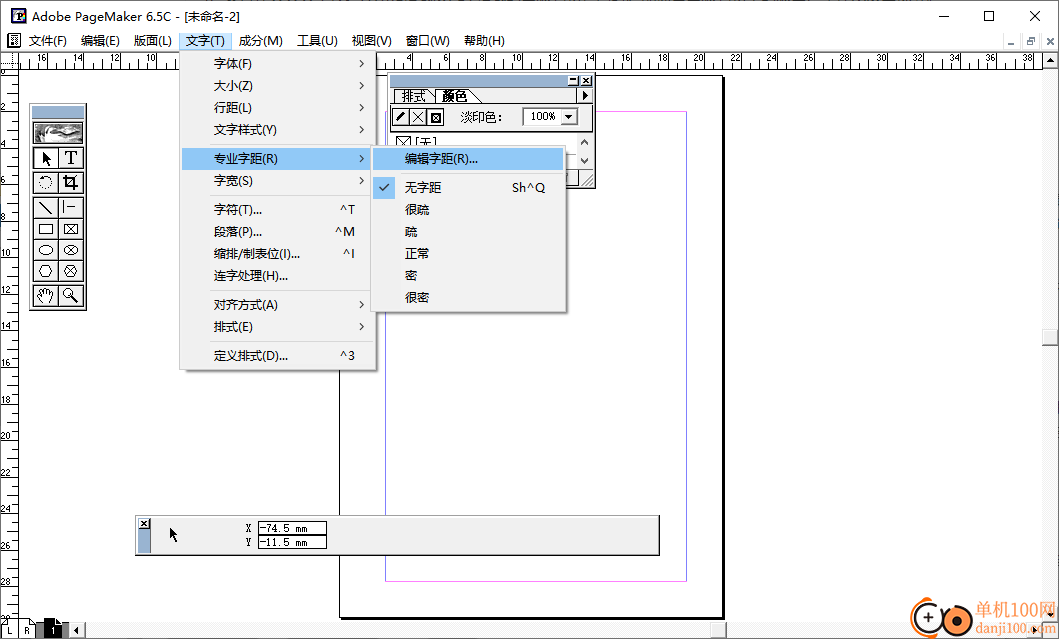Viewport: 1059px width, 639px height.
Task: Switch to the 排式 palette tab
Action: click(x=413, y=96)
